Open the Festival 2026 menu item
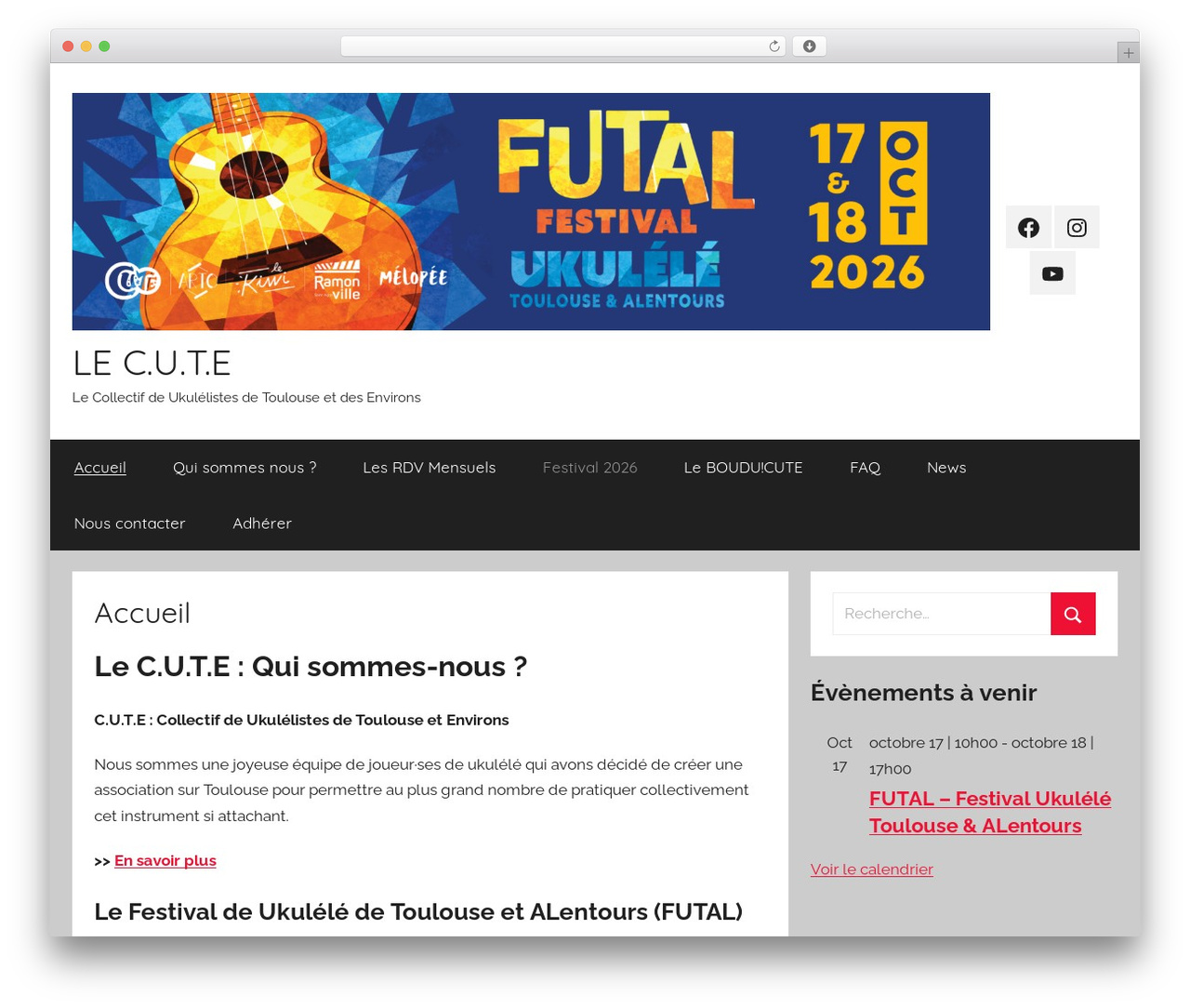 pos(590,468)
